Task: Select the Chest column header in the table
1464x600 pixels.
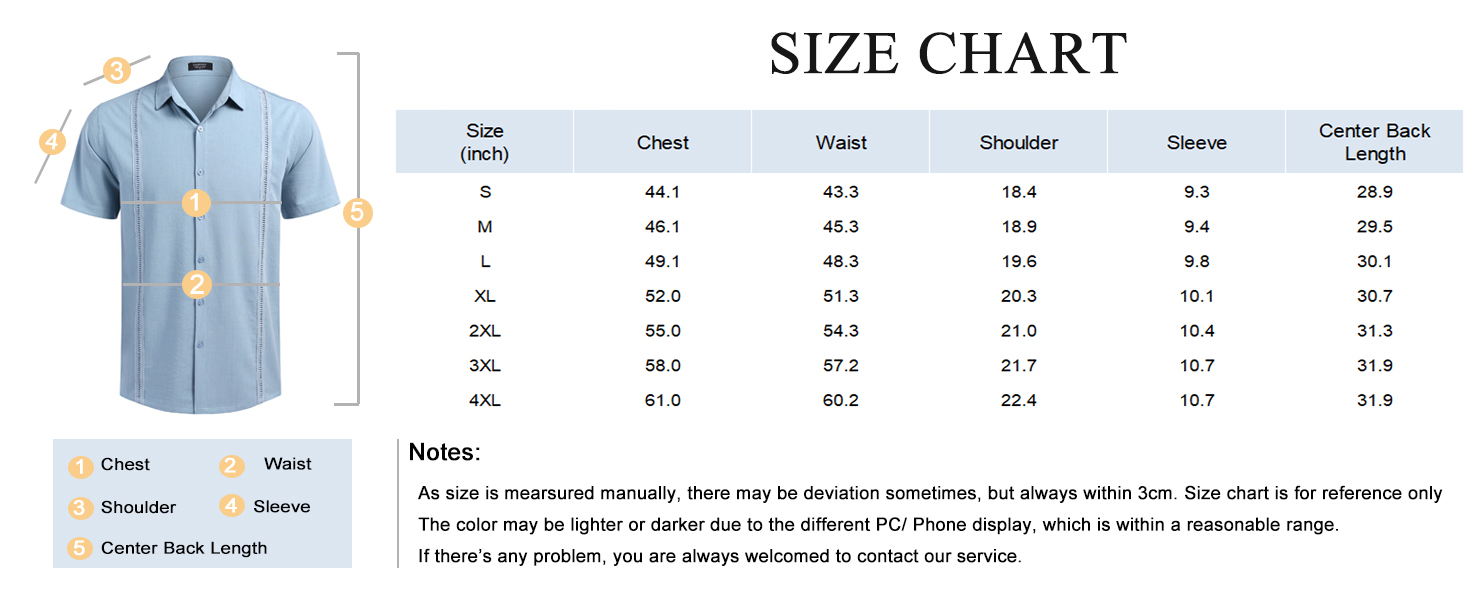Action: [663, 143]
